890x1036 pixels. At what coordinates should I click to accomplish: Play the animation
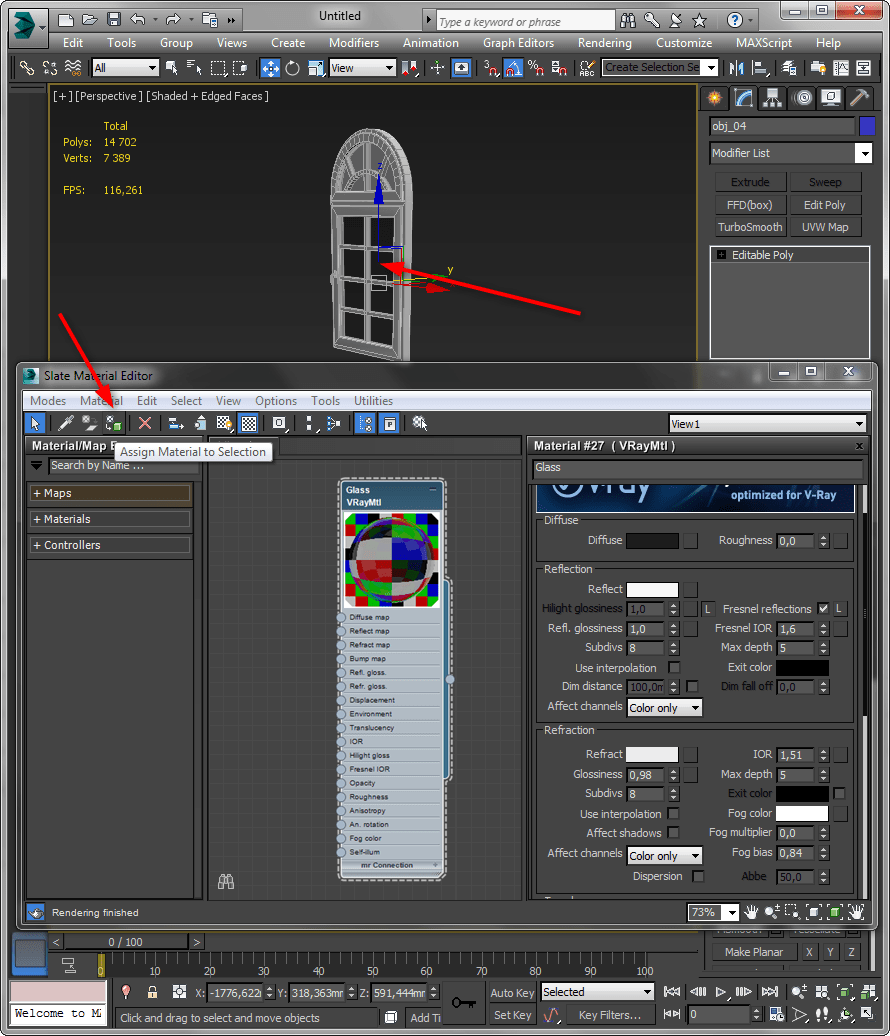pyautogui.click(x=721, y=992)
